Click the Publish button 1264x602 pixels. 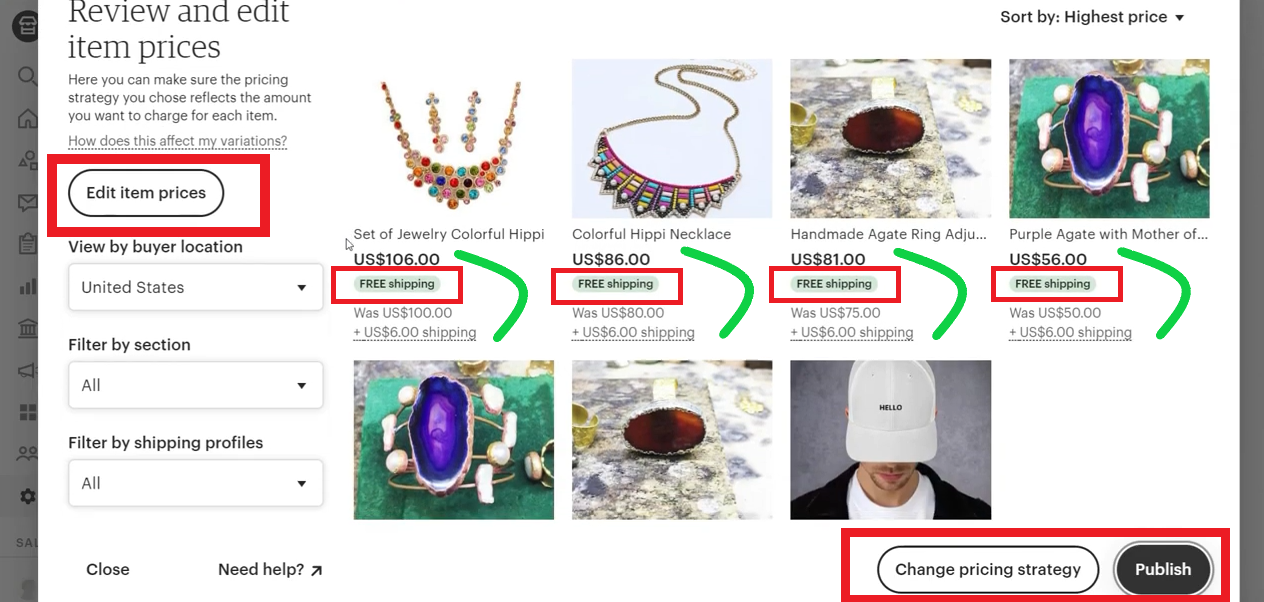pyautogui.click(x=1163, y=569)
